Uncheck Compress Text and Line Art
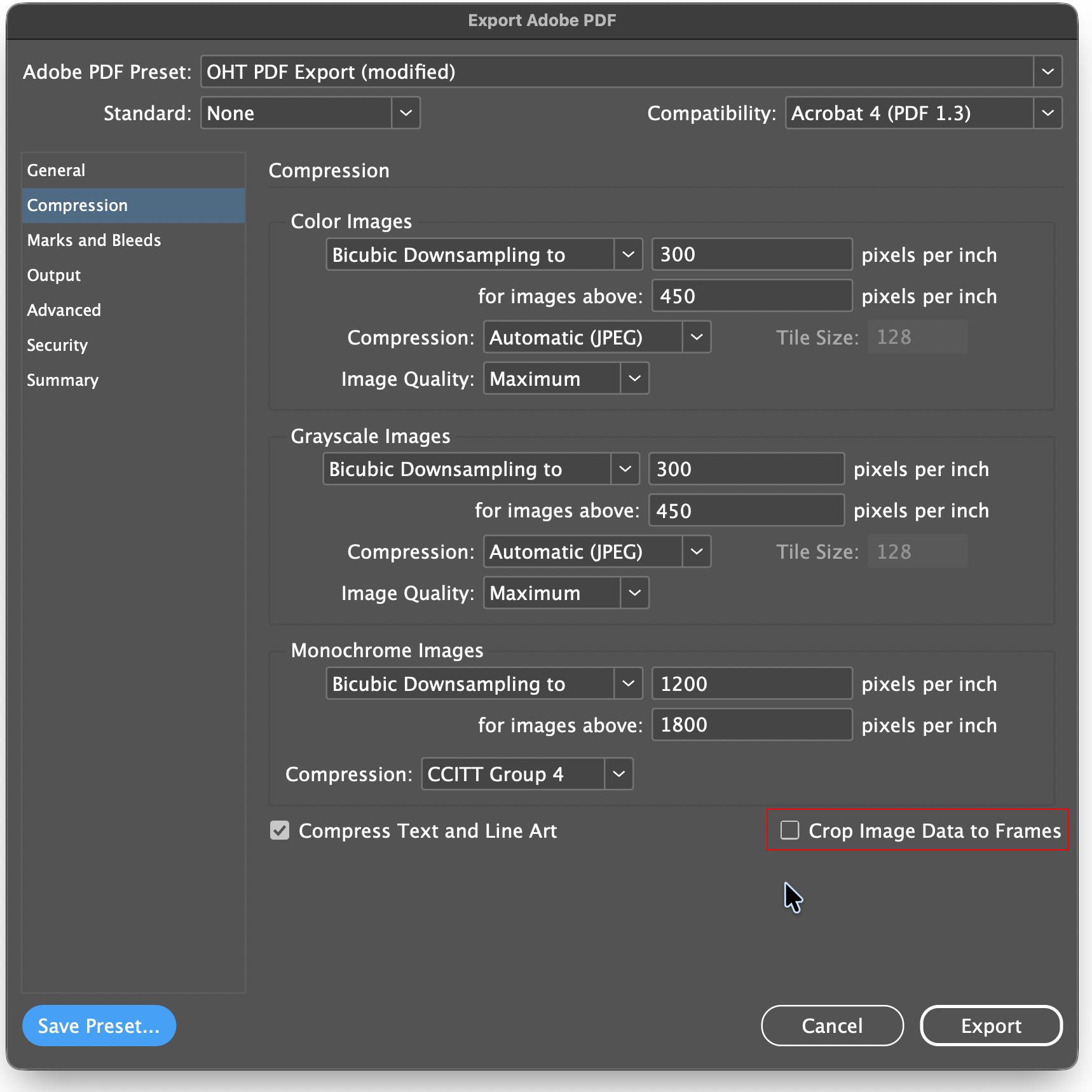Image resolution: width=1092 pixels, height=1092 pixels. pos(280,830)
